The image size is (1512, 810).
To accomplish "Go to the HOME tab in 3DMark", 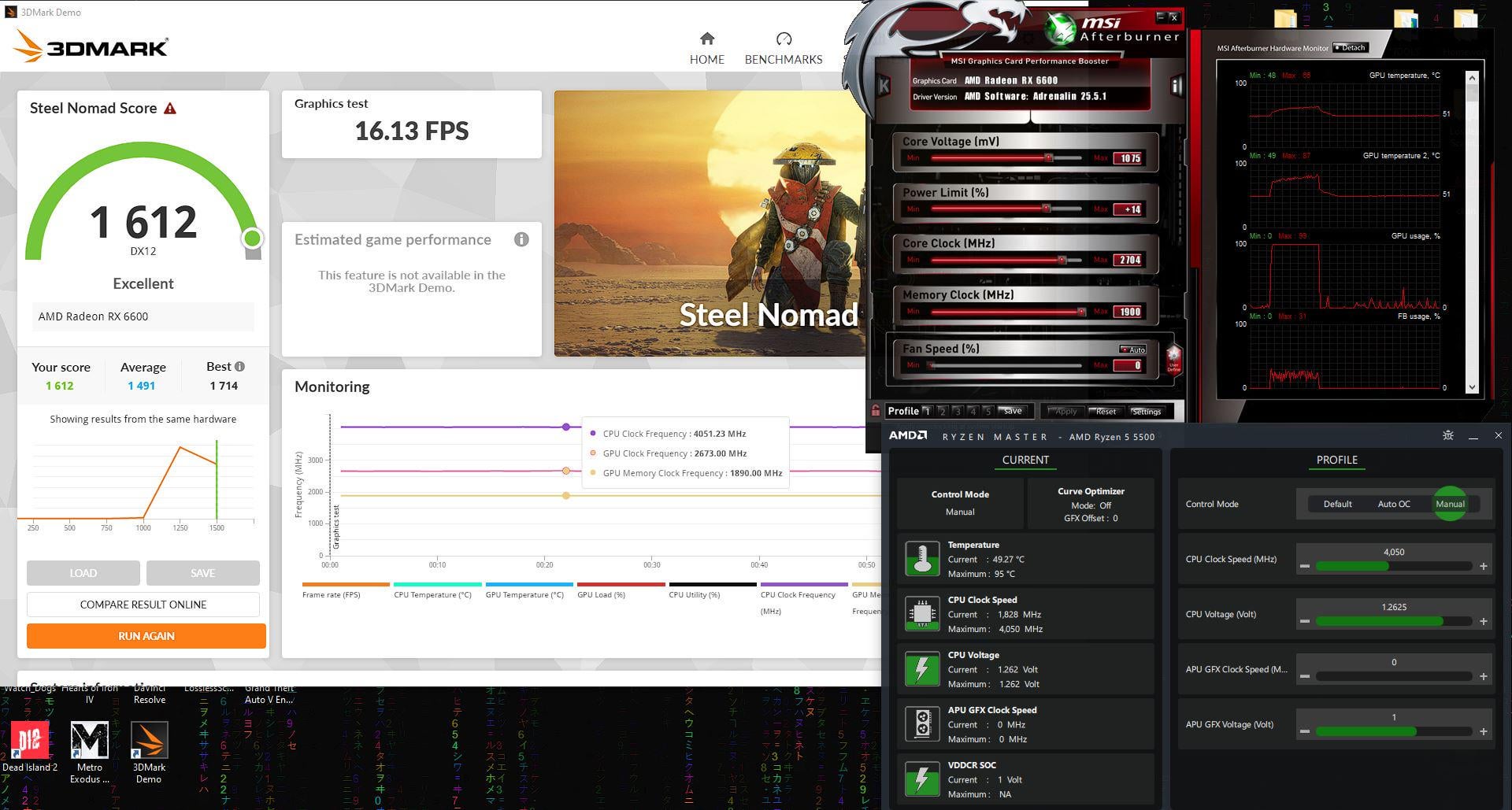I will 707,48.
